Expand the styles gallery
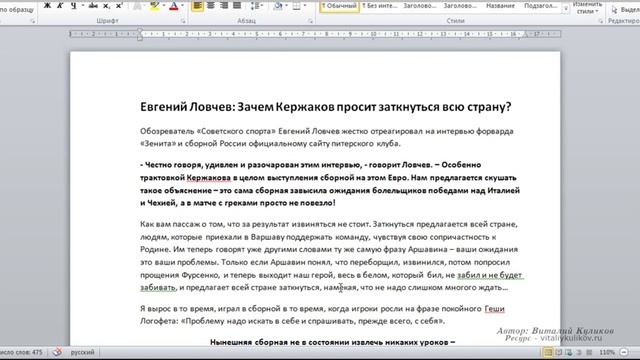This screenshot has height=360, width=640. pos(566,9)
